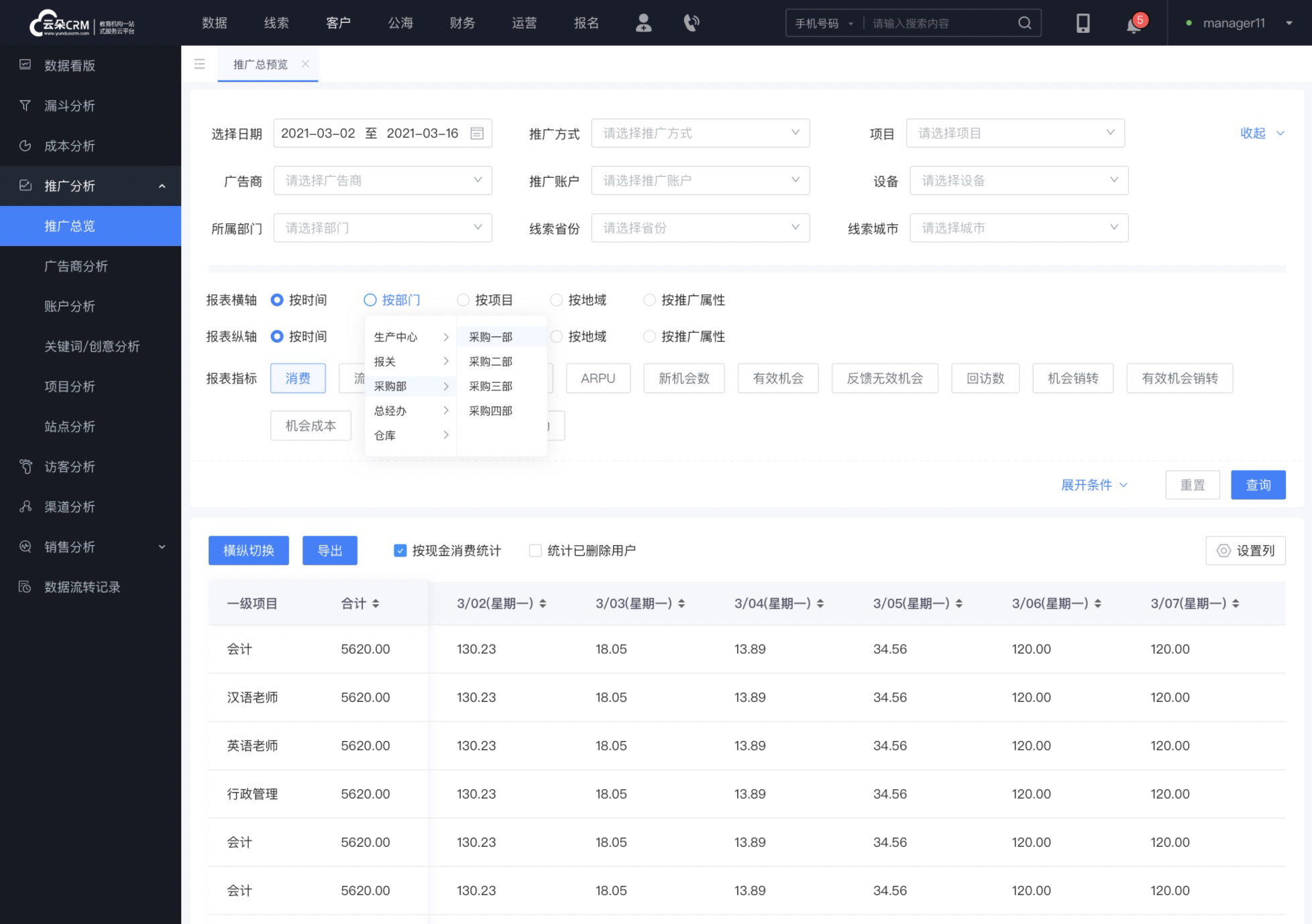Select 按部门 radio button for 报表横轴
Image resolution: width=1312 pixels, height=924 pixels.
(x=370, y=300)
